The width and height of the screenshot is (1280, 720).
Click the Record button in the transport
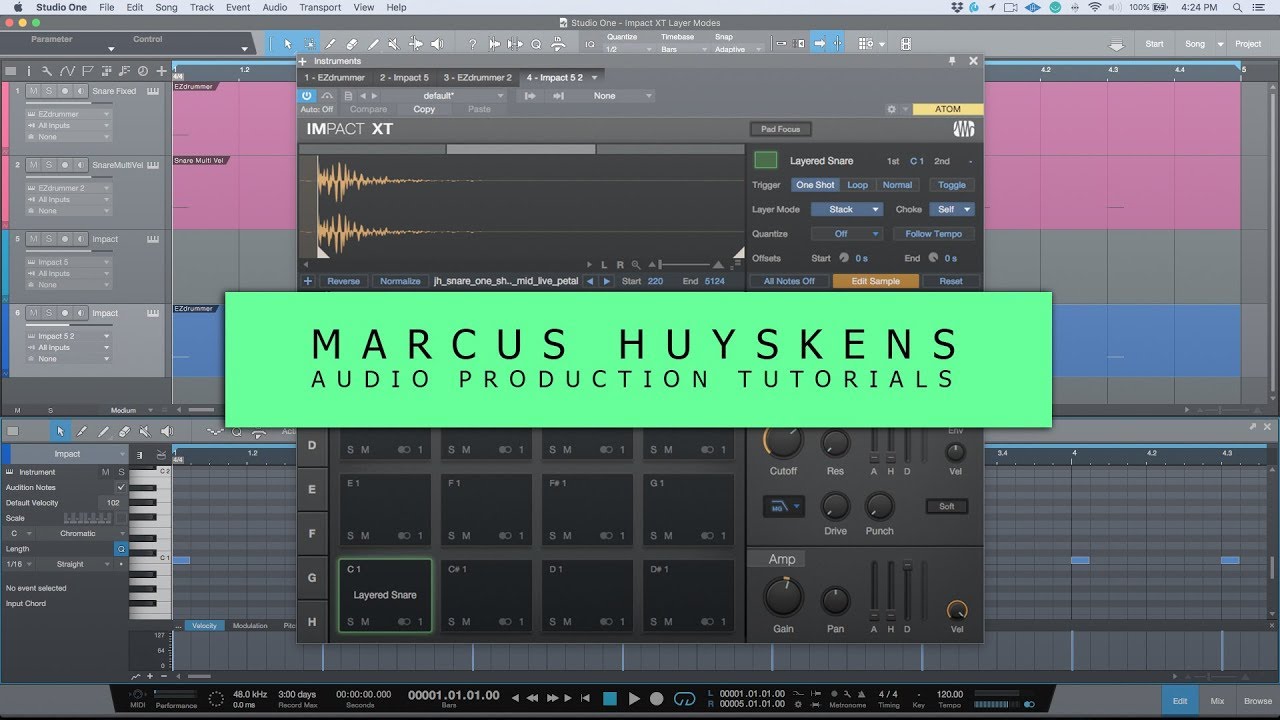(657, 699)
